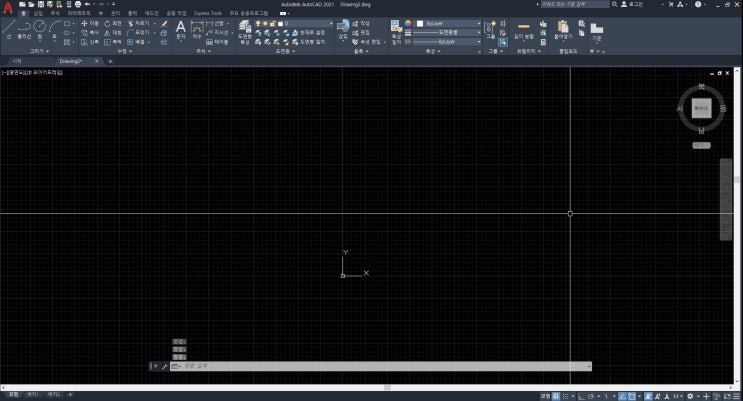Click the Match Properties icon
This screenshot has width=743, height=401.
396,27
